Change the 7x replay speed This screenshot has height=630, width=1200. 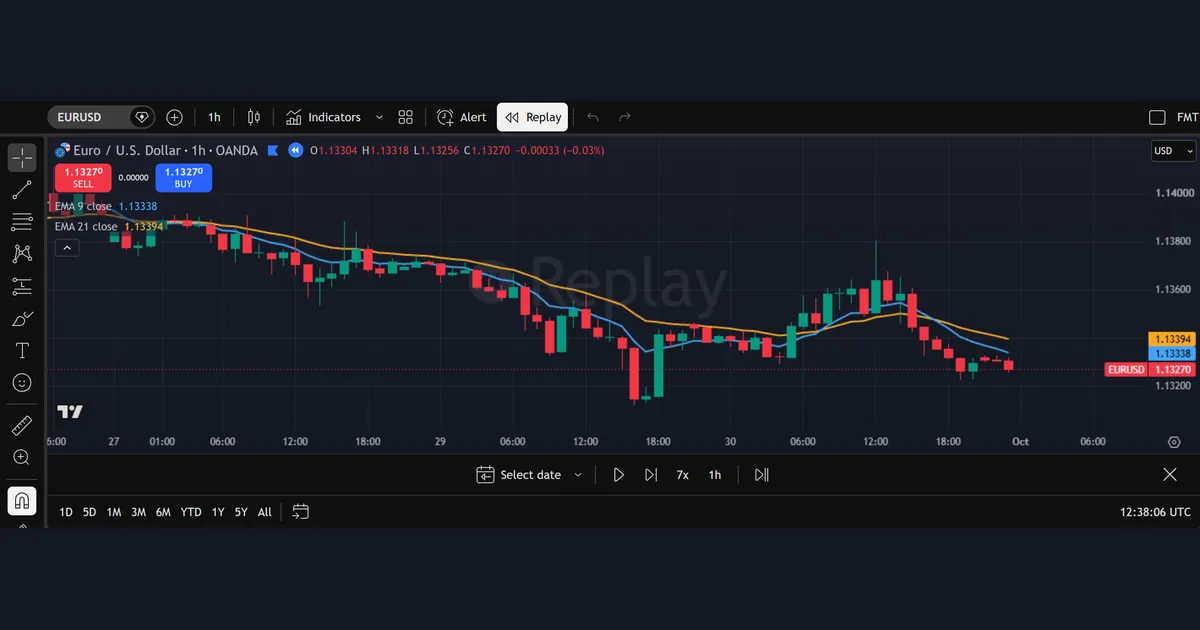[x=682, y=475]
